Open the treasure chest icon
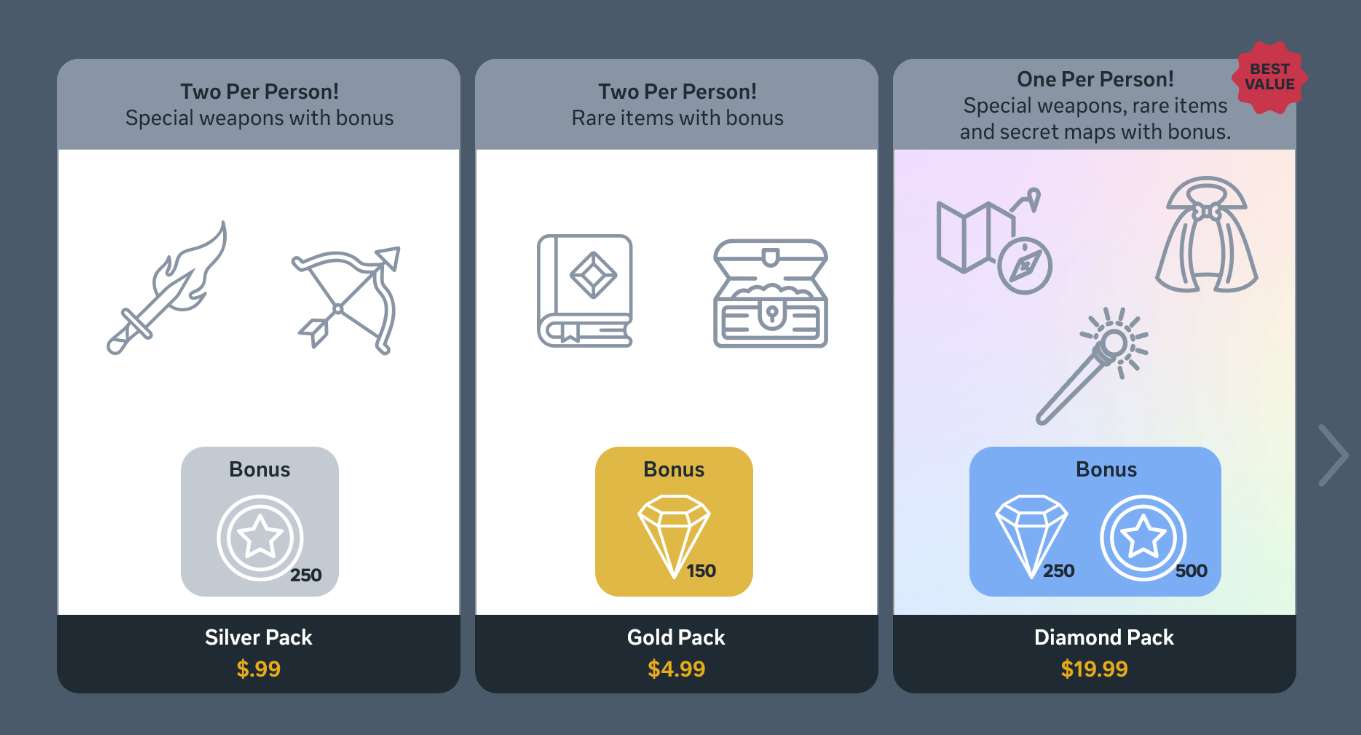Viewport: 1361px width, 735px height. point(771,293)
